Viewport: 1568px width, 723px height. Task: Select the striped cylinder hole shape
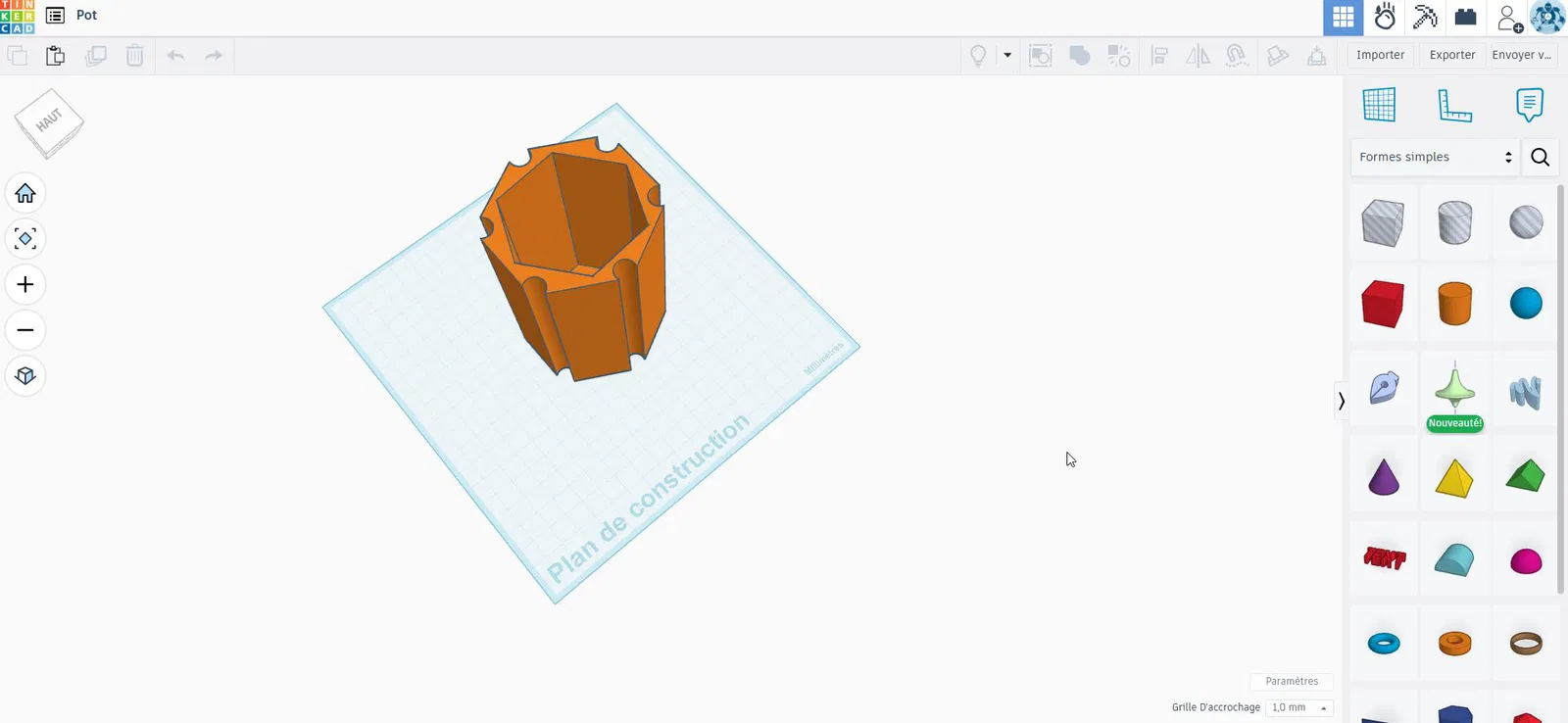click(x=1455, y=222)
